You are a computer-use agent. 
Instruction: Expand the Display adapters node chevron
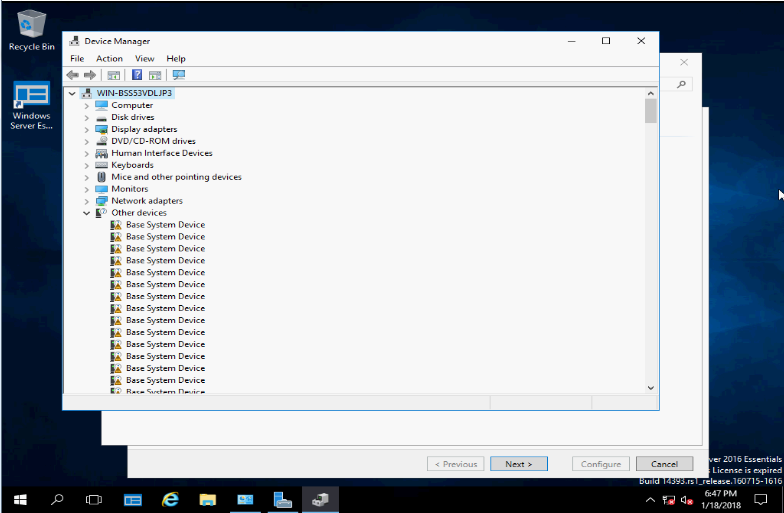[x=86, y=130]
